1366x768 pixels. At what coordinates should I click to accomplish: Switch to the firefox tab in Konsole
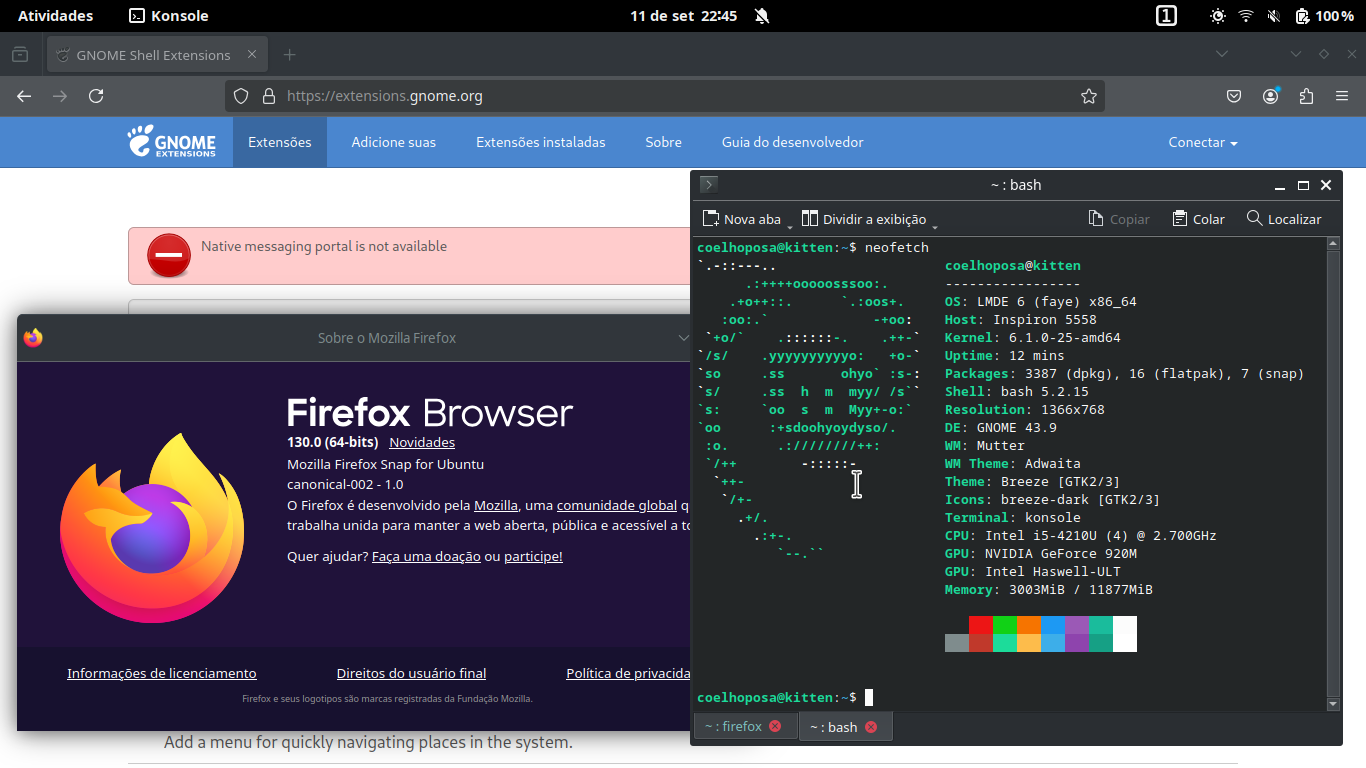pos(733,727)
